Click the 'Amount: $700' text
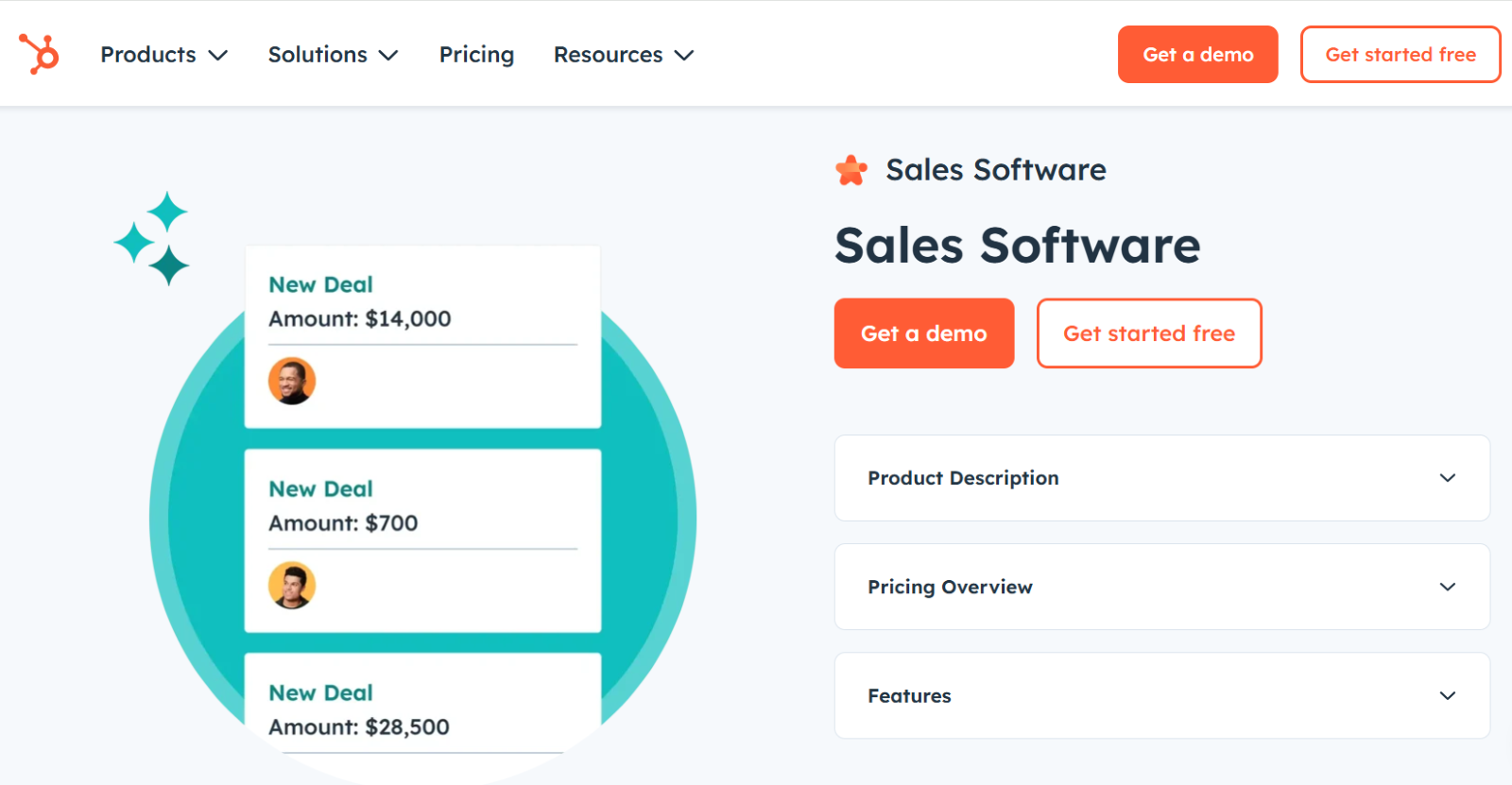 [343, 522]
